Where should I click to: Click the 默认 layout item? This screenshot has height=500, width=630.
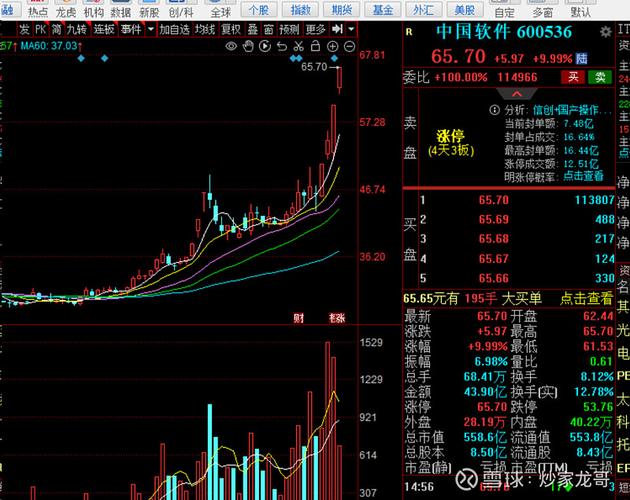(x=580, y=10)
